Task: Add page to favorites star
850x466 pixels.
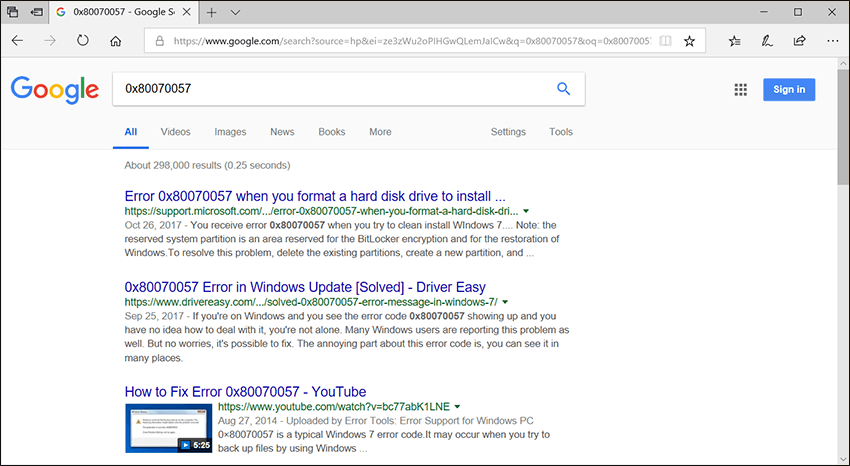Action: (690, 41)
